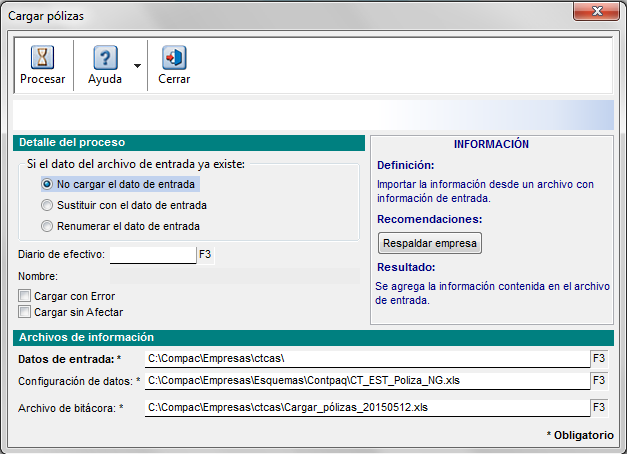Click the Diario de efectivo input field

coord(153,255)
